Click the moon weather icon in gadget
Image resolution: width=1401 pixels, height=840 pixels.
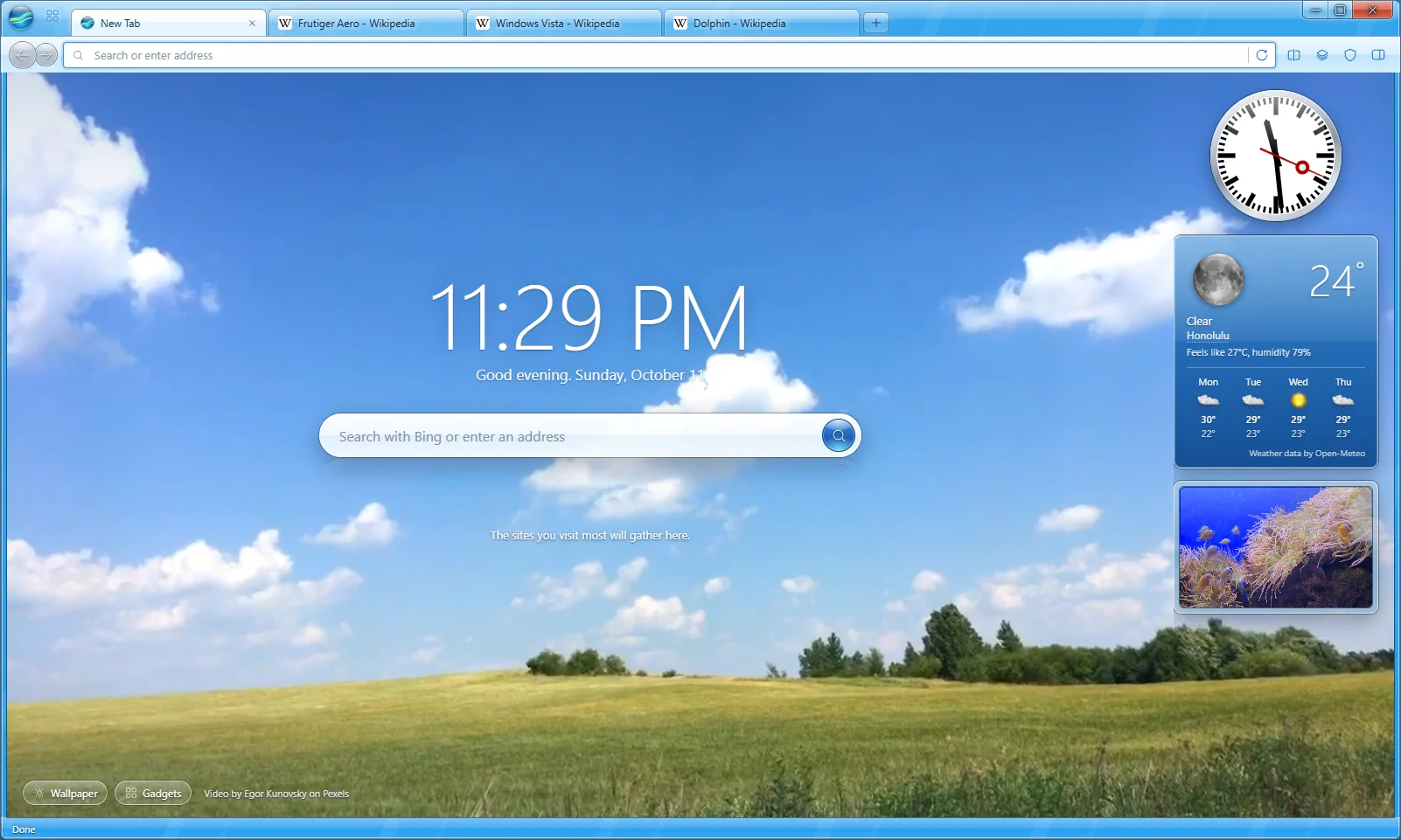coord(1218,279)
